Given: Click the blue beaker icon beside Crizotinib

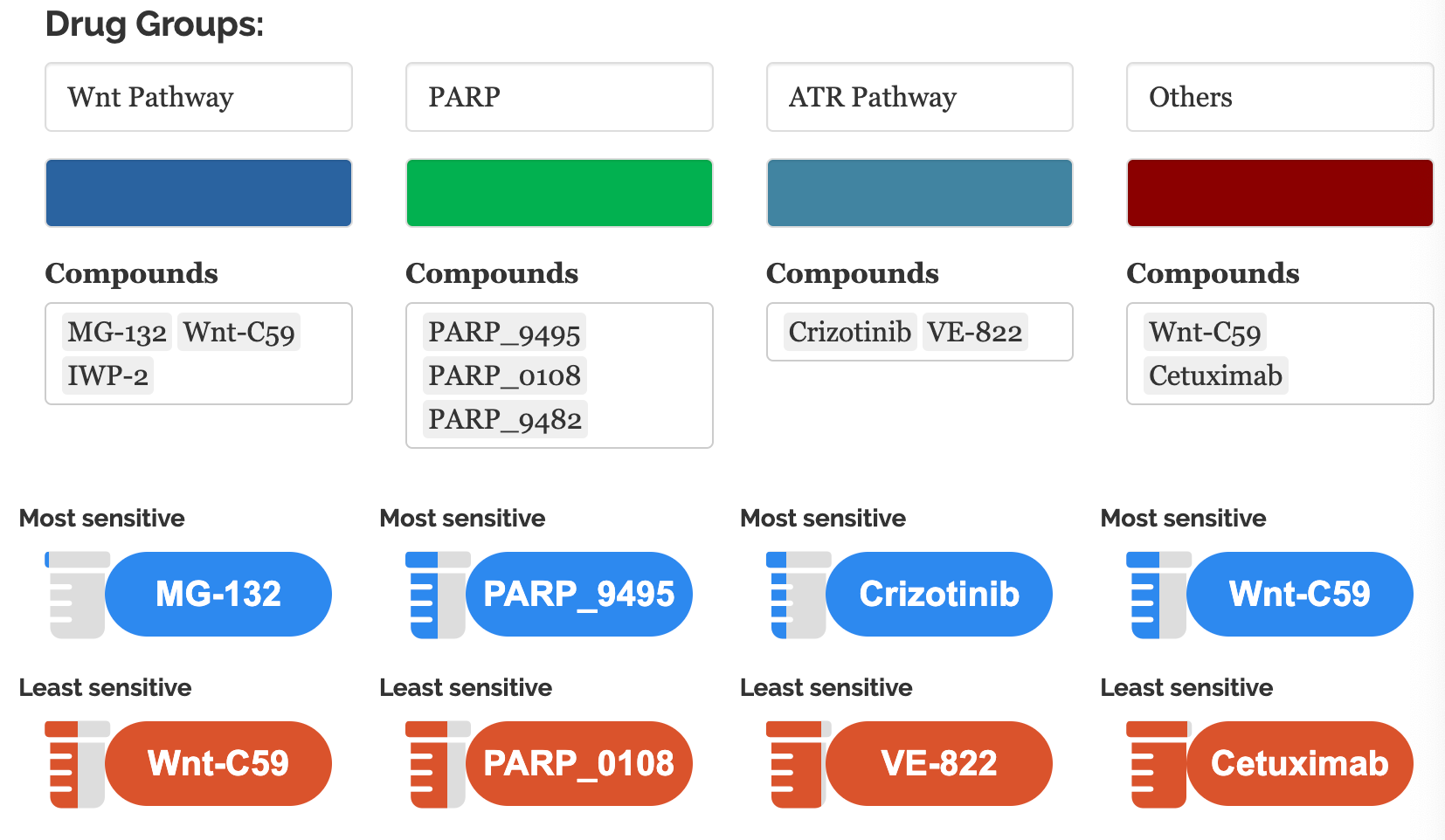Looking at the screenshot, I should tap(797, 595).
